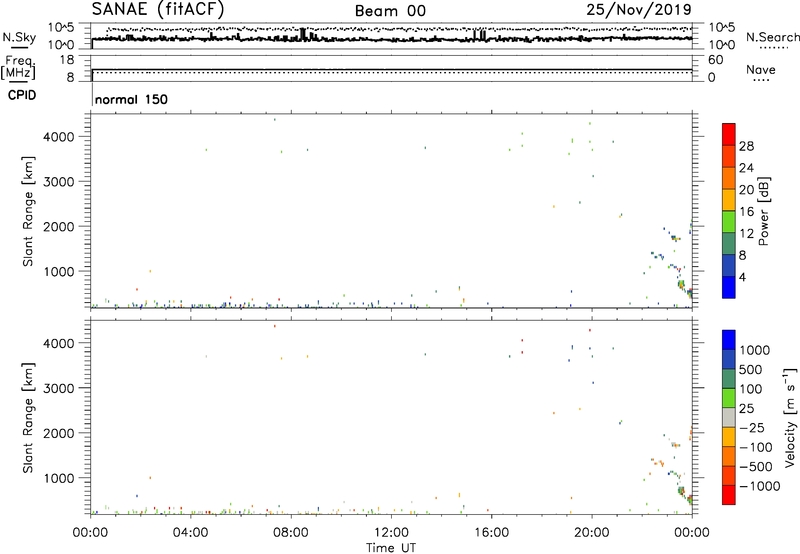Click the CPID row label
The height and width of the screenshot is (554, 800).
tap(22, 95)
